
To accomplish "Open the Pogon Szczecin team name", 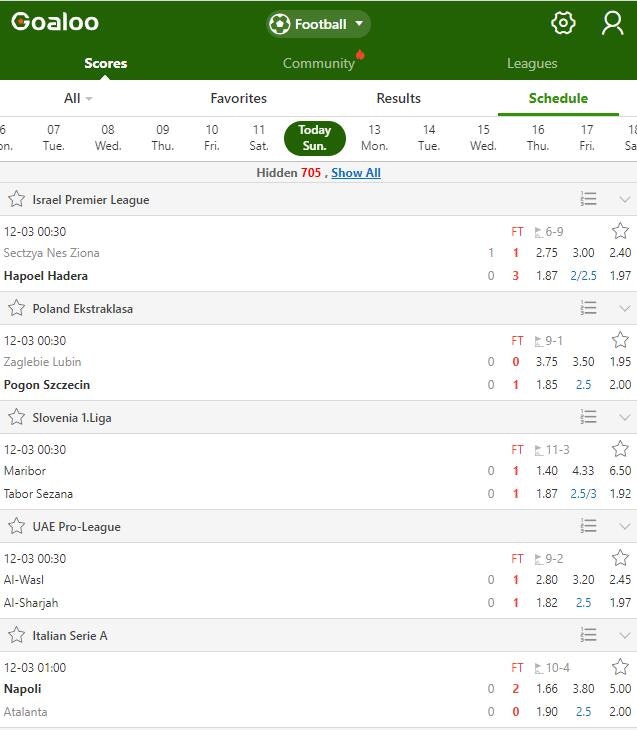I will [47, 385].
